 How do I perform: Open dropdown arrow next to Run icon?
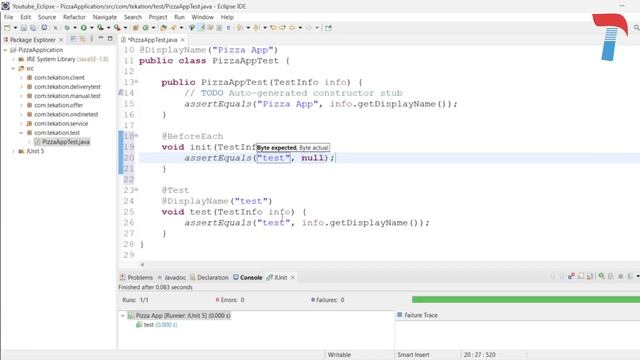[91, 28]
